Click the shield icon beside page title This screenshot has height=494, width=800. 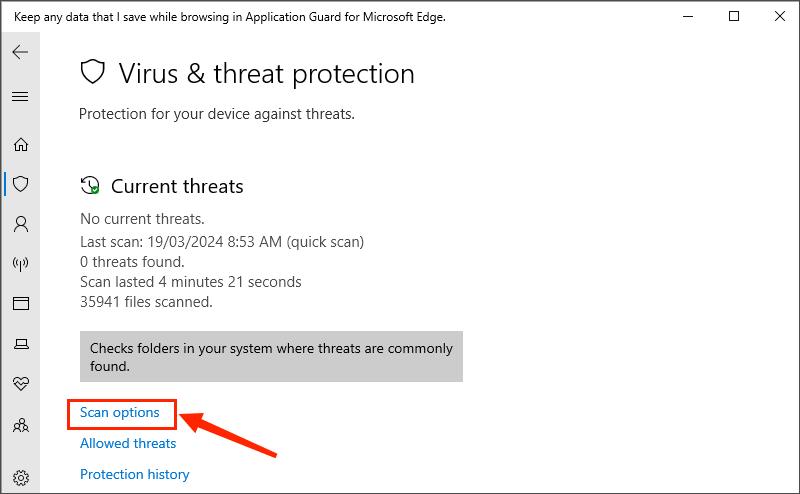93,73
